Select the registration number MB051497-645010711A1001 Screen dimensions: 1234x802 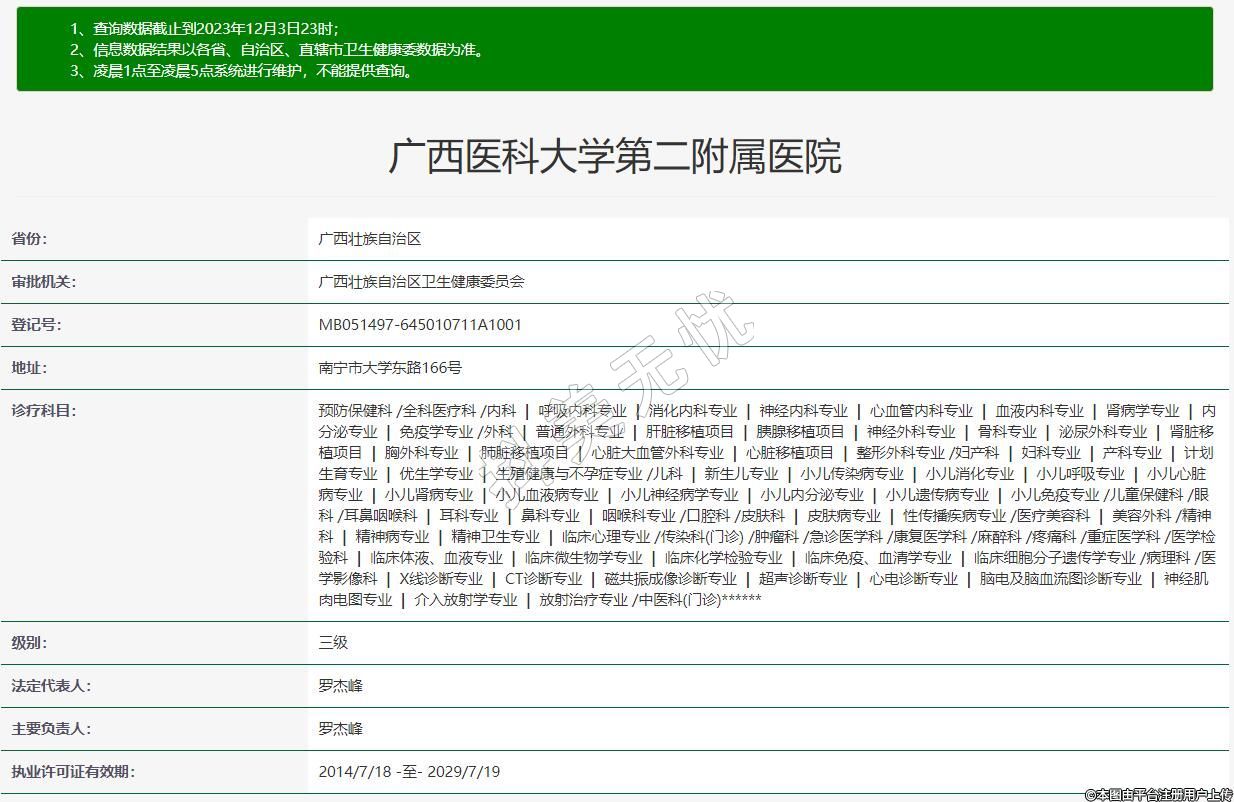420,325
